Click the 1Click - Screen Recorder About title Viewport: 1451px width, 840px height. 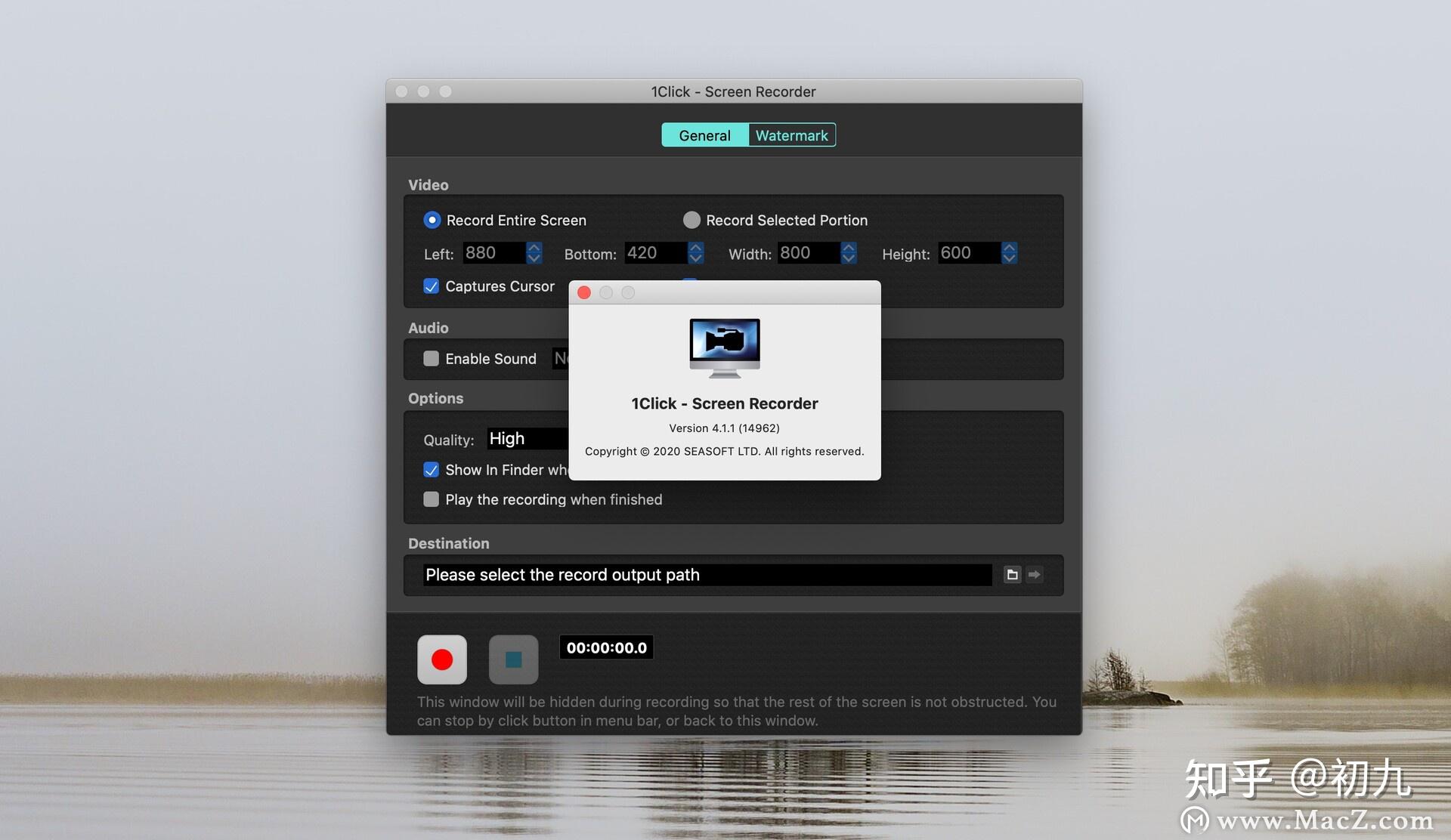(x=725, y=403)
